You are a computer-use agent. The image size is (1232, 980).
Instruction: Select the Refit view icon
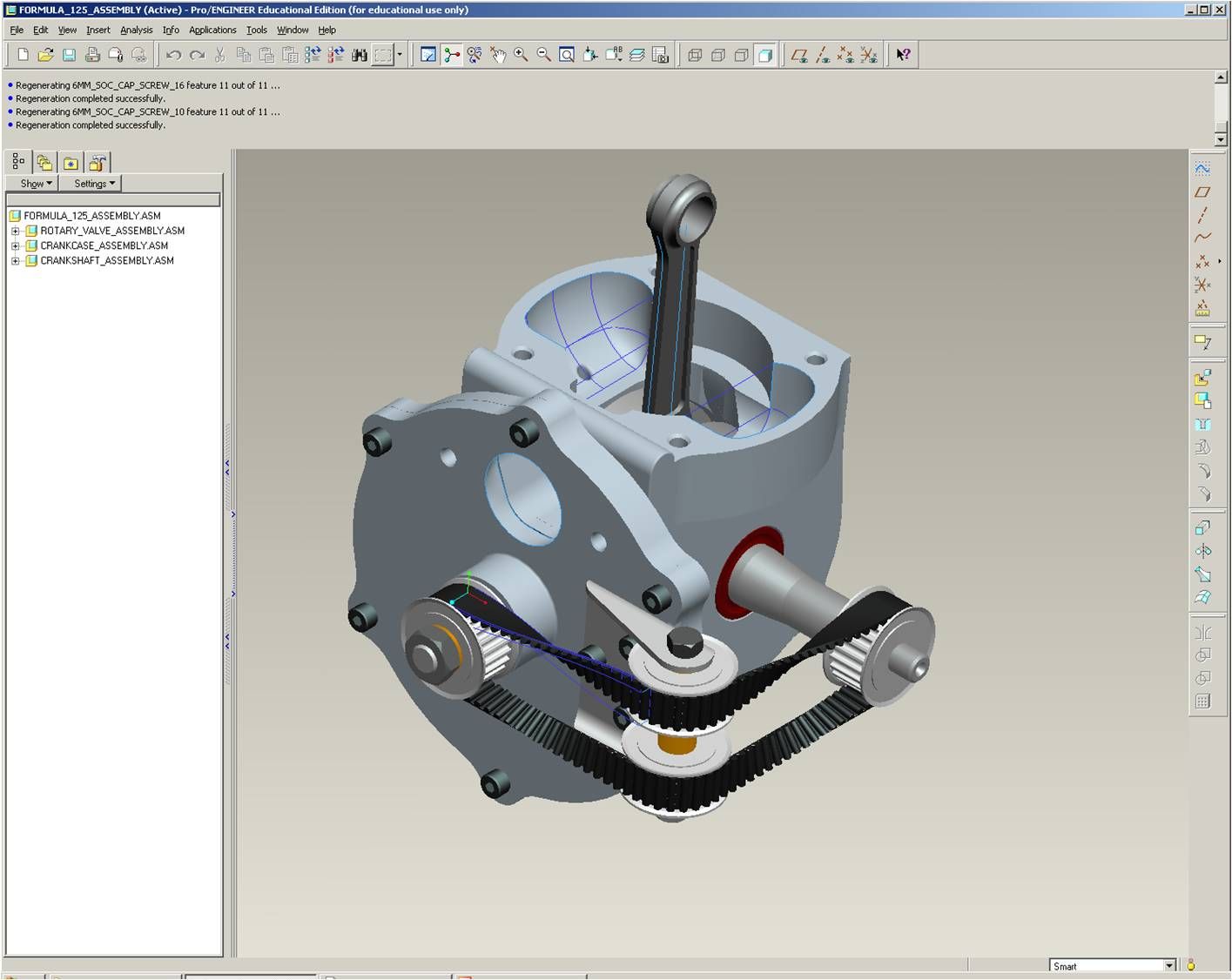(567, 55)
